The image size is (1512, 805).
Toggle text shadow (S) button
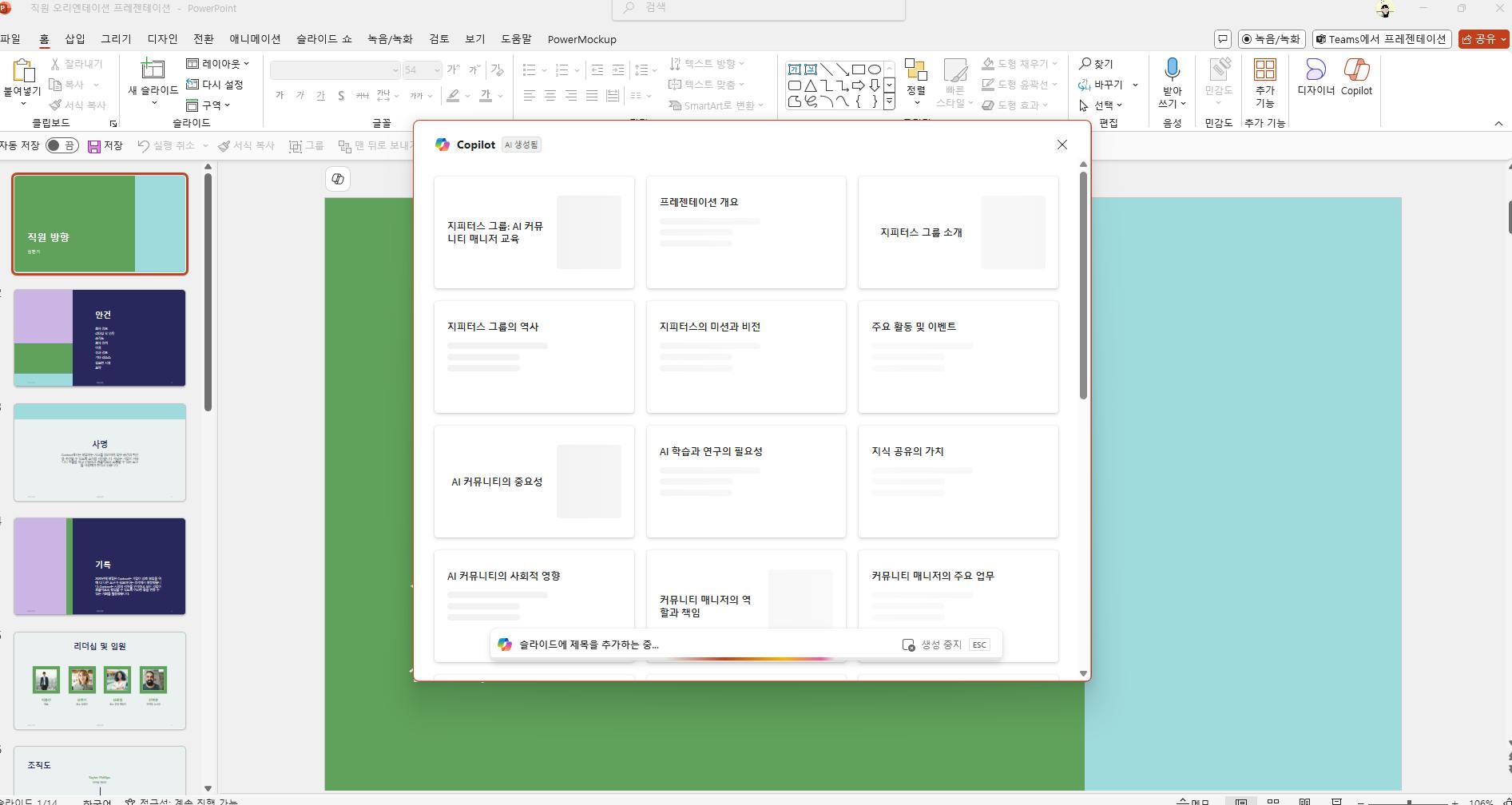341,96
